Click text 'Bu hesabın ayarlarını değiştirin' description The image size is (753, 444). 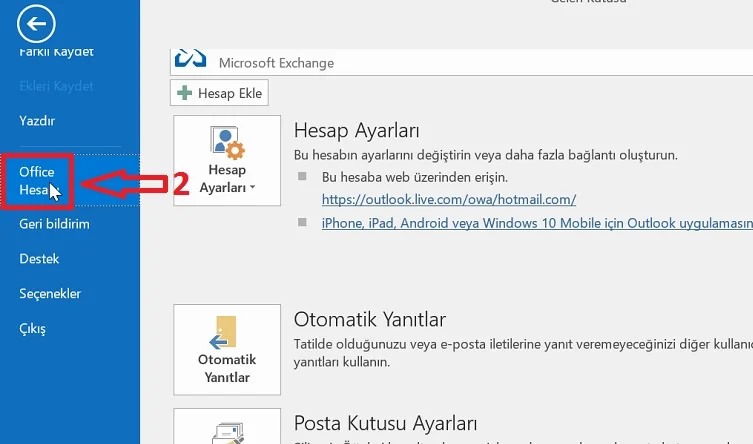(x=486, y=155)
